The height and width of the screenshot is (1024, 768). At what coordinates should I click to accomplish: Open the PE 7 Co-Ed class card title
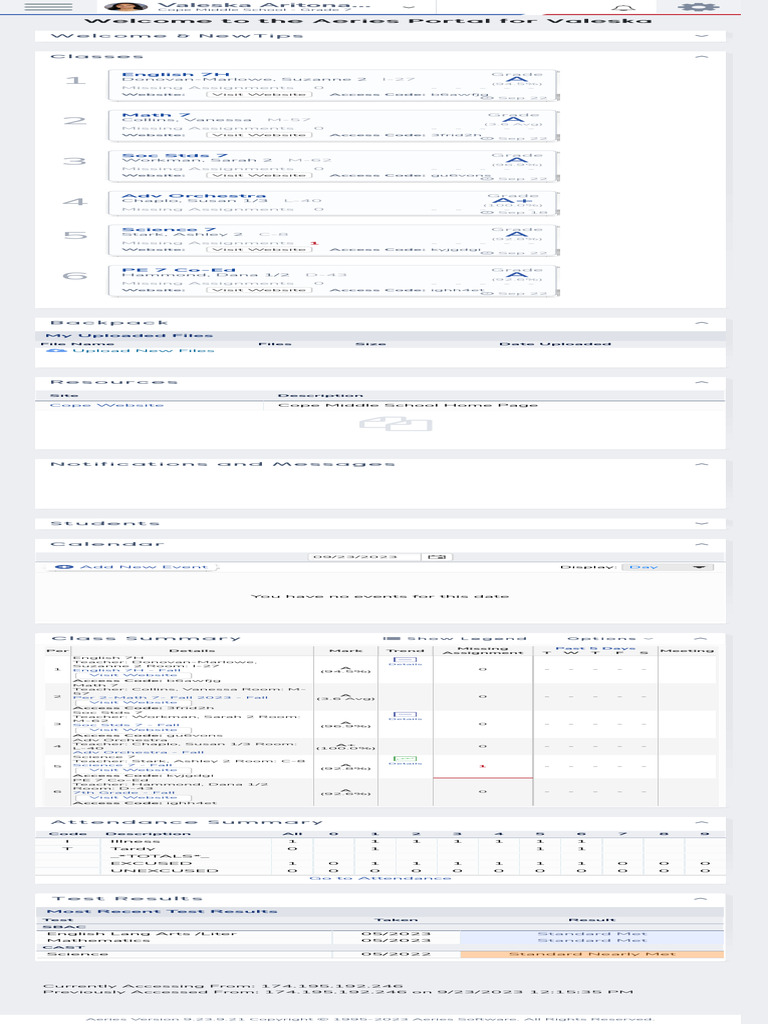coord(179,270)
